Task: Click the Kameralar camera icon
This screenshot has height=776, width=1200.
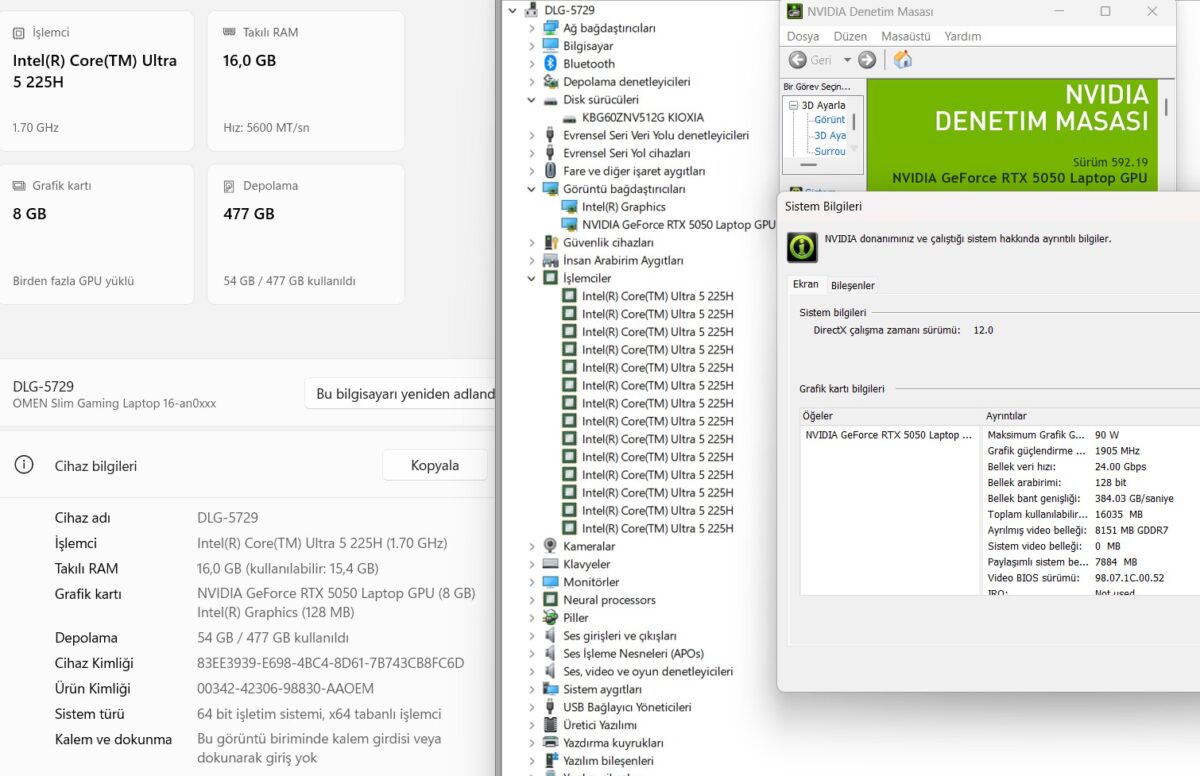Action: (550, 546)
